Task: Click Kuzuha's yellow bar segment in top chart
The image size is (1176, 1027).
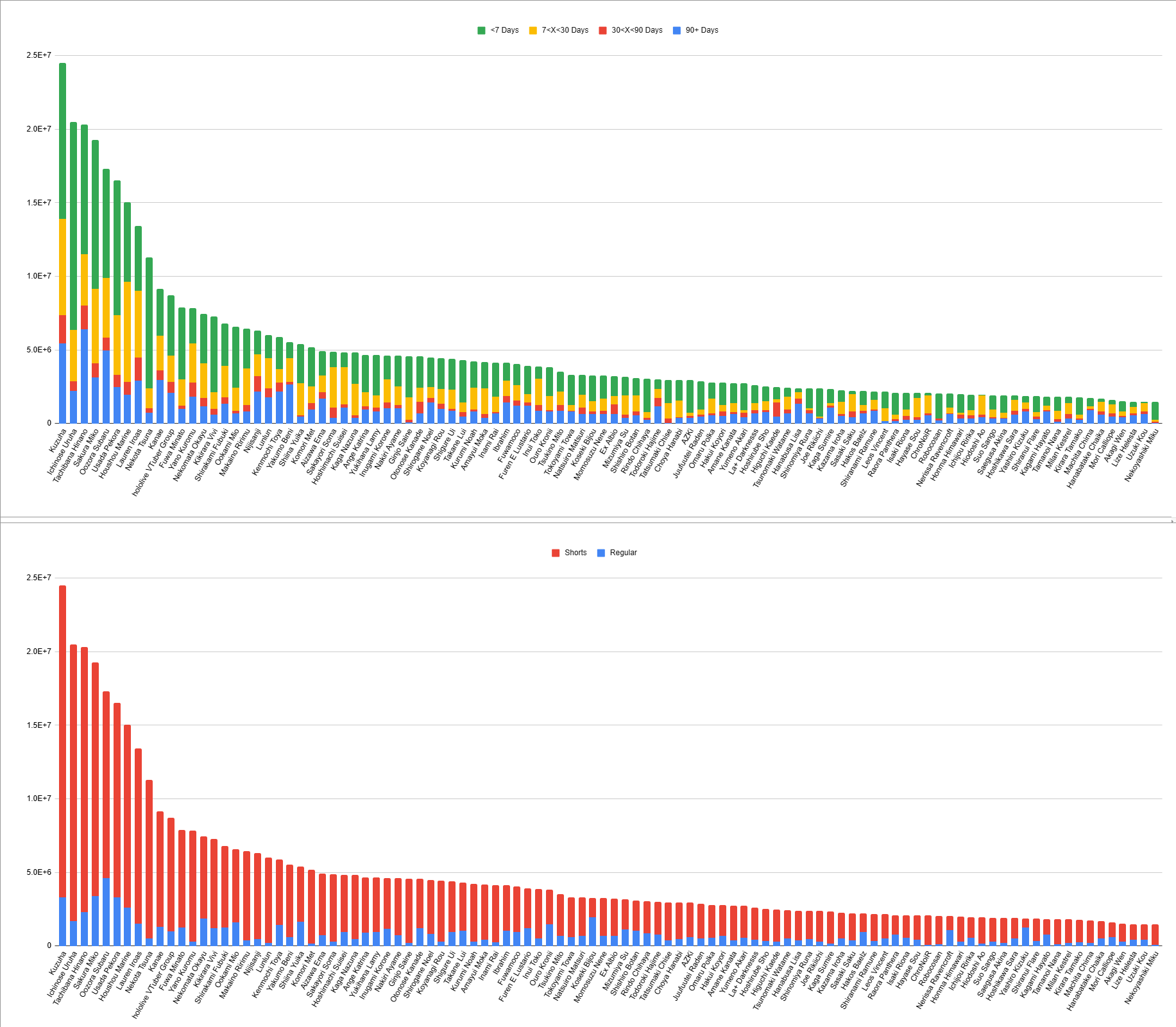Action: tap(62, 267)
